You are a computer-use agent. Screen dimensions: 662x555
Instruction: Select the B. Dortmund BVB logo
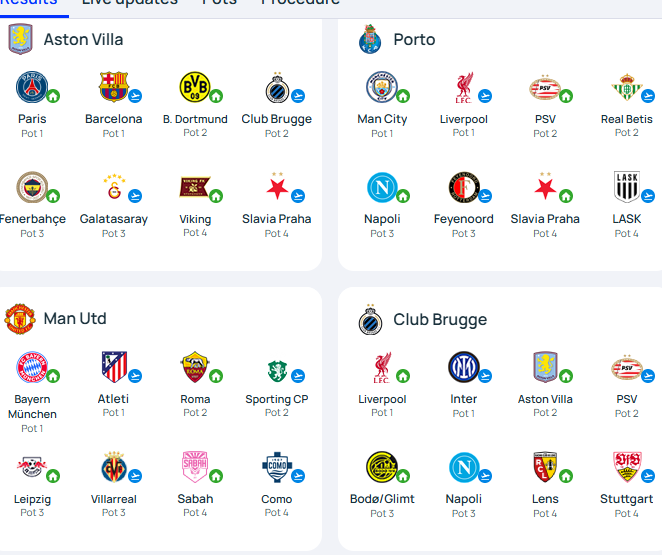tap(195, 87)
